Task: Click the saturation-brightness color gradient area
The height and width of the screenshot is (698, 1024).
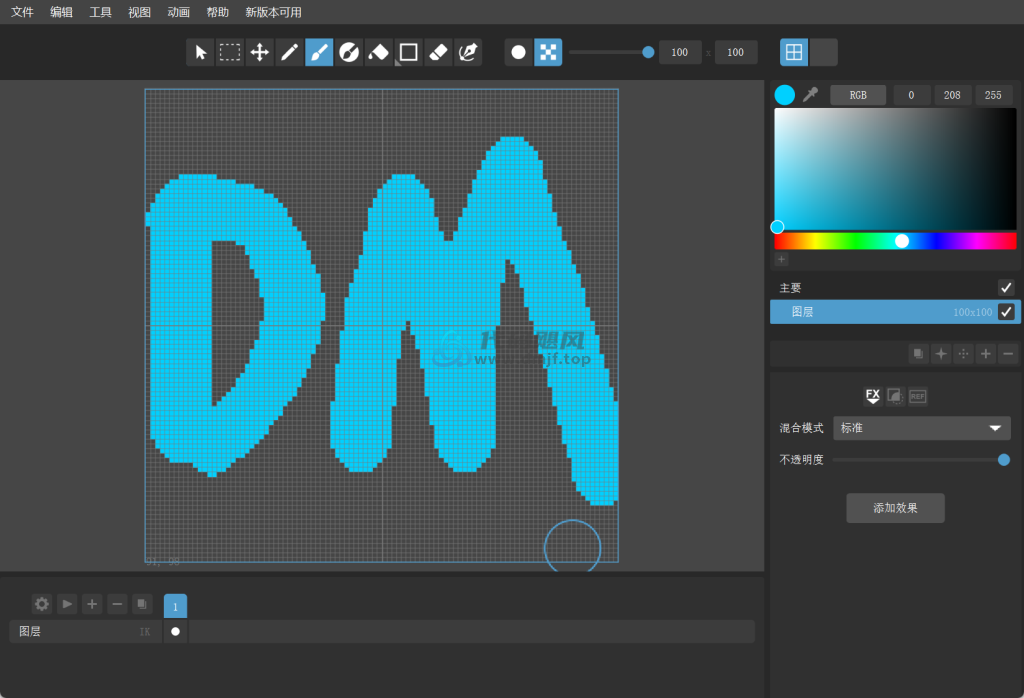Action: point(895,168)
